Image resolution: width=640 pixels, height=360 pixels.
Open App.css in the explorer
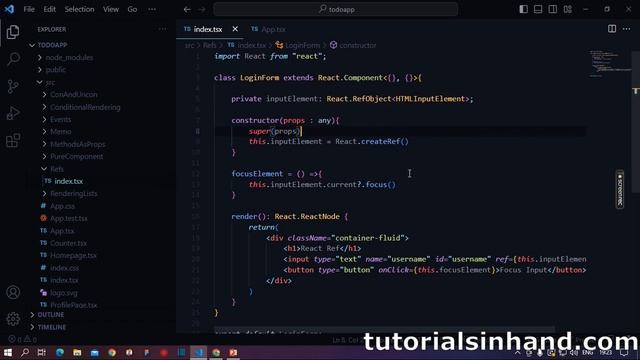pyautogui.click(x=62, y=206)
